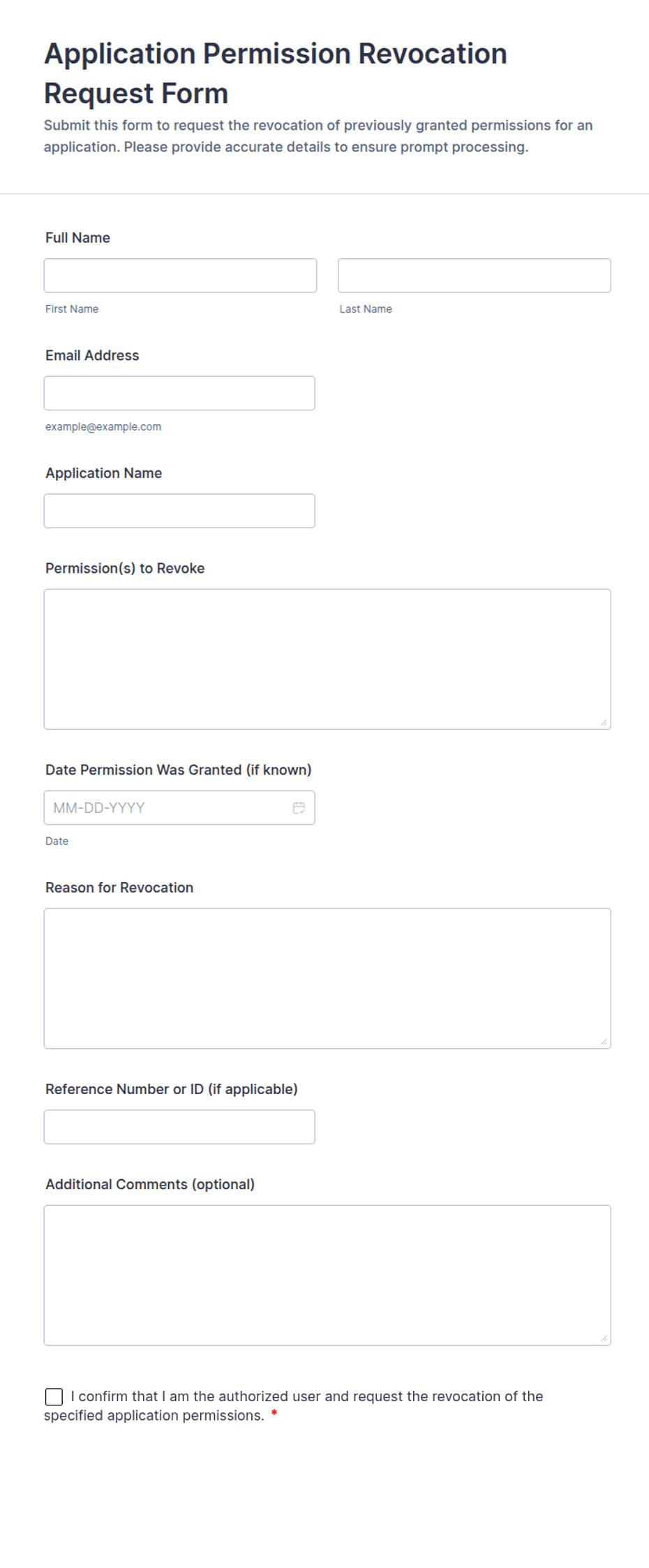Click the First Name input field
Viewport: 649px width, 1568px height.
(x=180, y=276)
